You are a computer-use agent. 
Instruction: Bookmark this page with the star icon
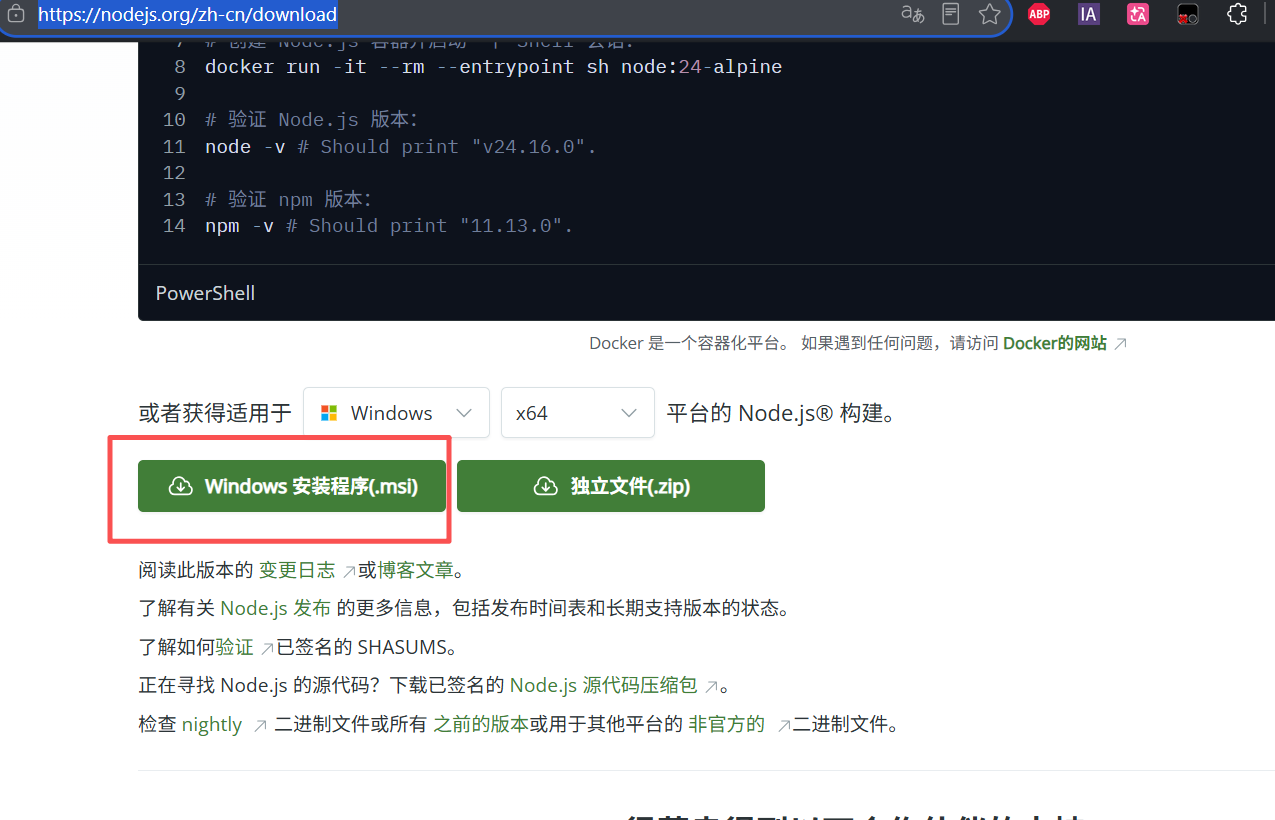[x=990, y=14]
